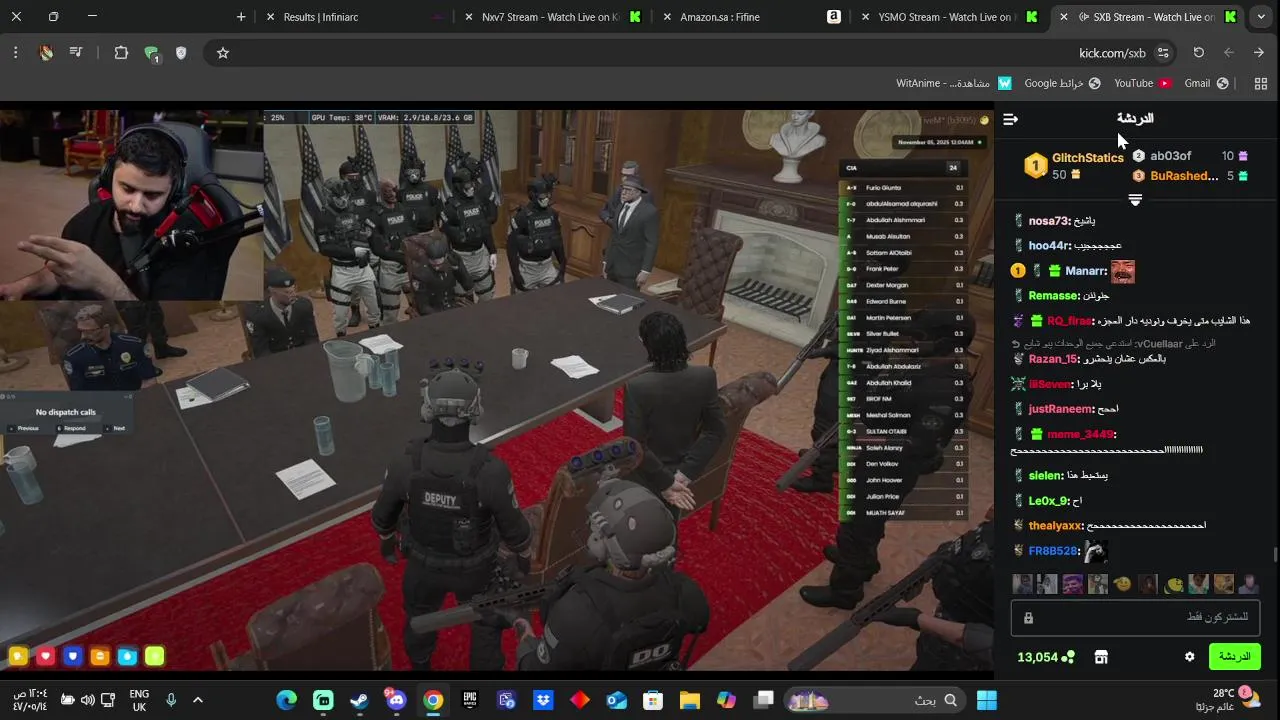Switch ENG UK keyboard language
The image size is (1280, 720).
coord(139,700)
